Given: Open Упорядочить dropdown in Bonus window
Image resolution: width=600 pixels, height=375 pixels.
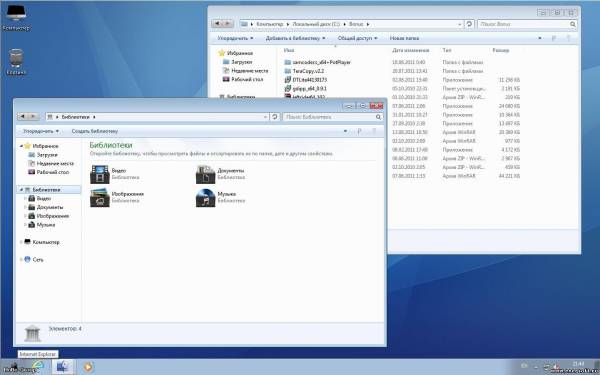Looking at the screenshot, I should click(x=235, y=38).
